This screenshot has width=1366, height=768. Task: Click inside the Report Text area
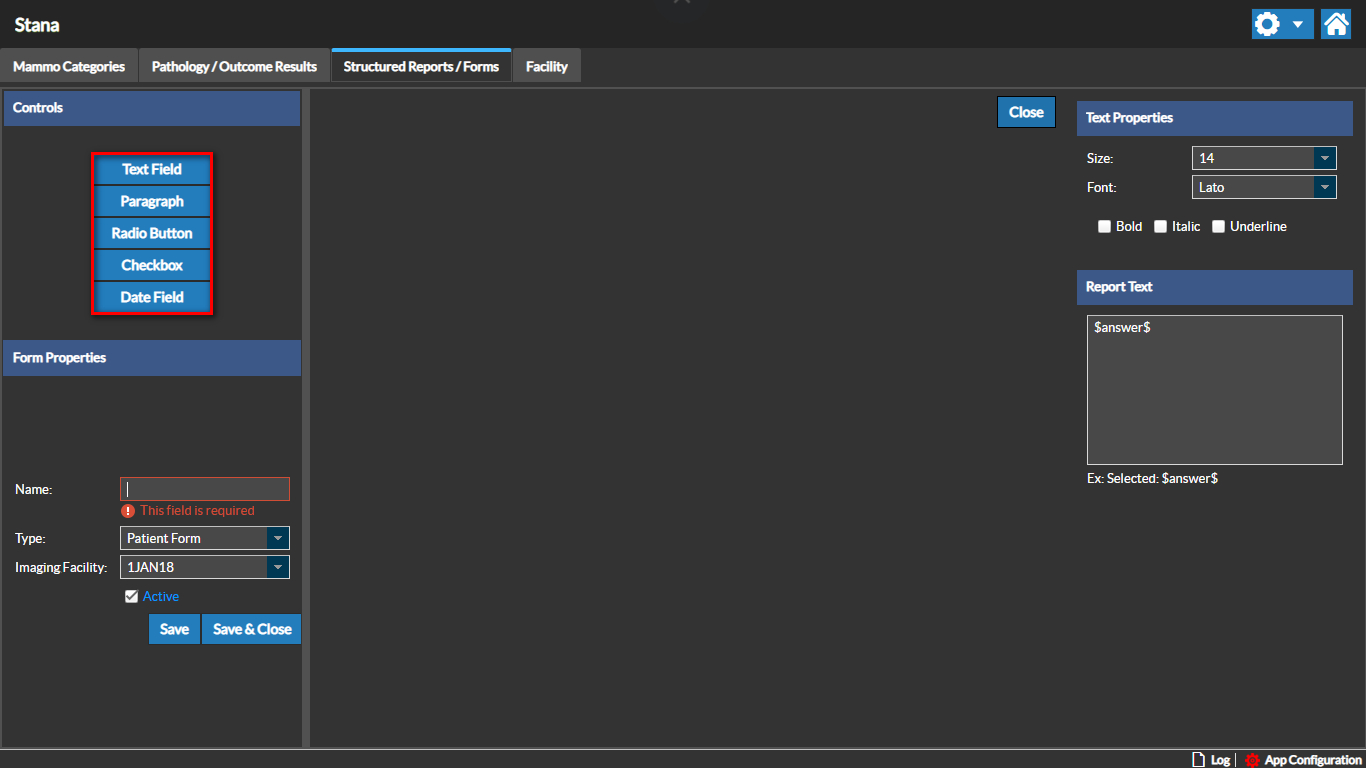[1214, 390]
